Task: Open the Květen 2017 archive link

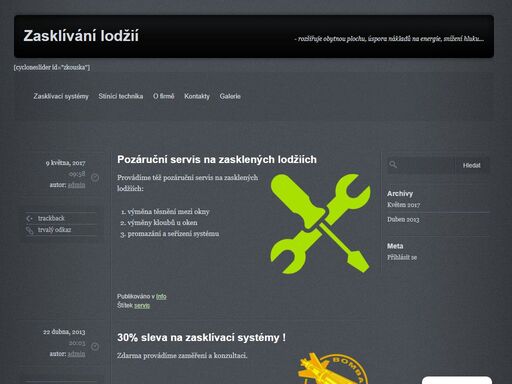Action: (x=403, y=205)
